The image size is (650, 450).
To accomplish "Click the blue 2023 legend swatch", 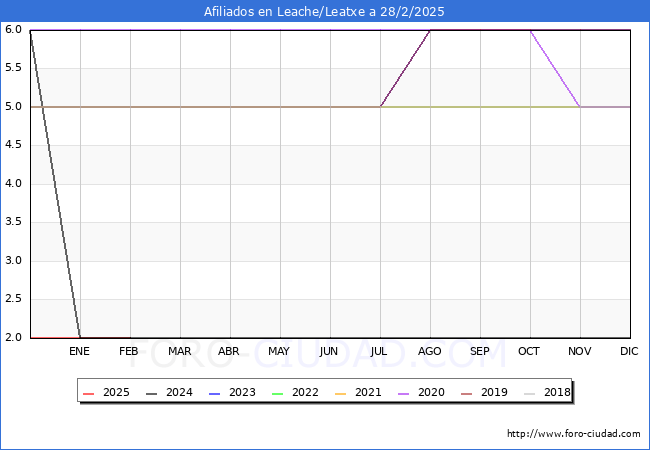I will click(215, 393).
